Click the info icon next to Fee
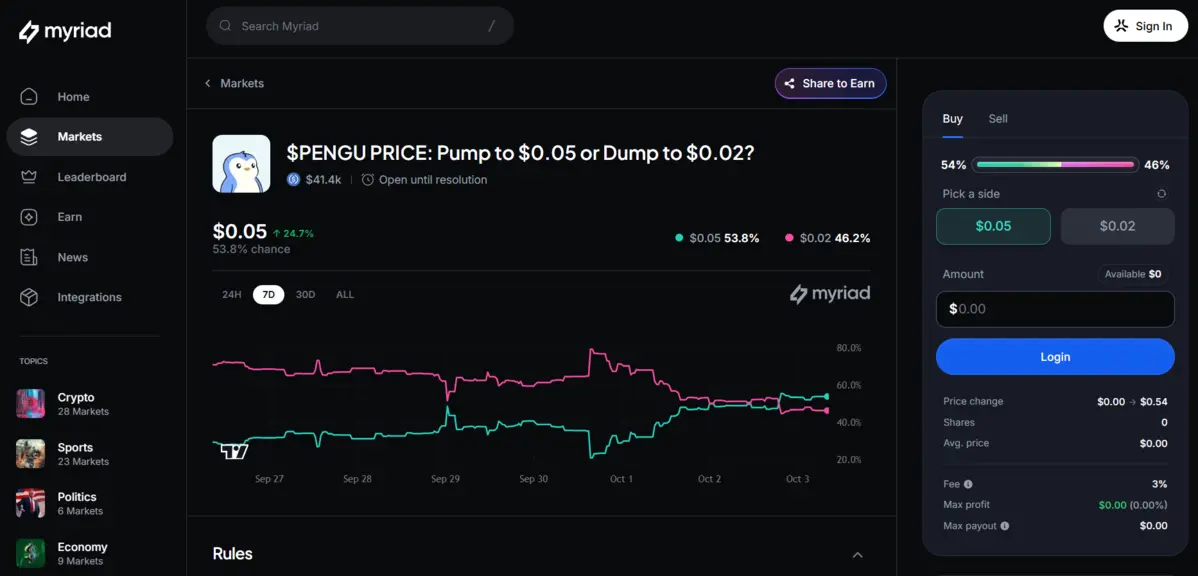Screen dimensions: 1198x576 [968, 484]
